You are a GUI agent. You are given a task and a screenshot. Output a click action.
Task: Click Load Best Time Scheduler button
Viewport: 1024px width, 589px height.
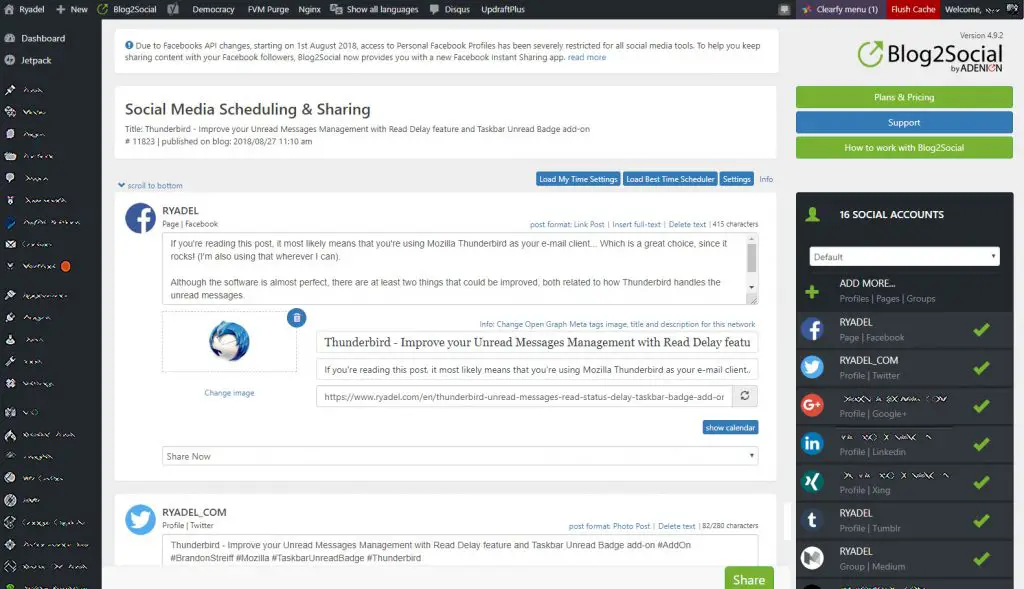click(670, 179)
